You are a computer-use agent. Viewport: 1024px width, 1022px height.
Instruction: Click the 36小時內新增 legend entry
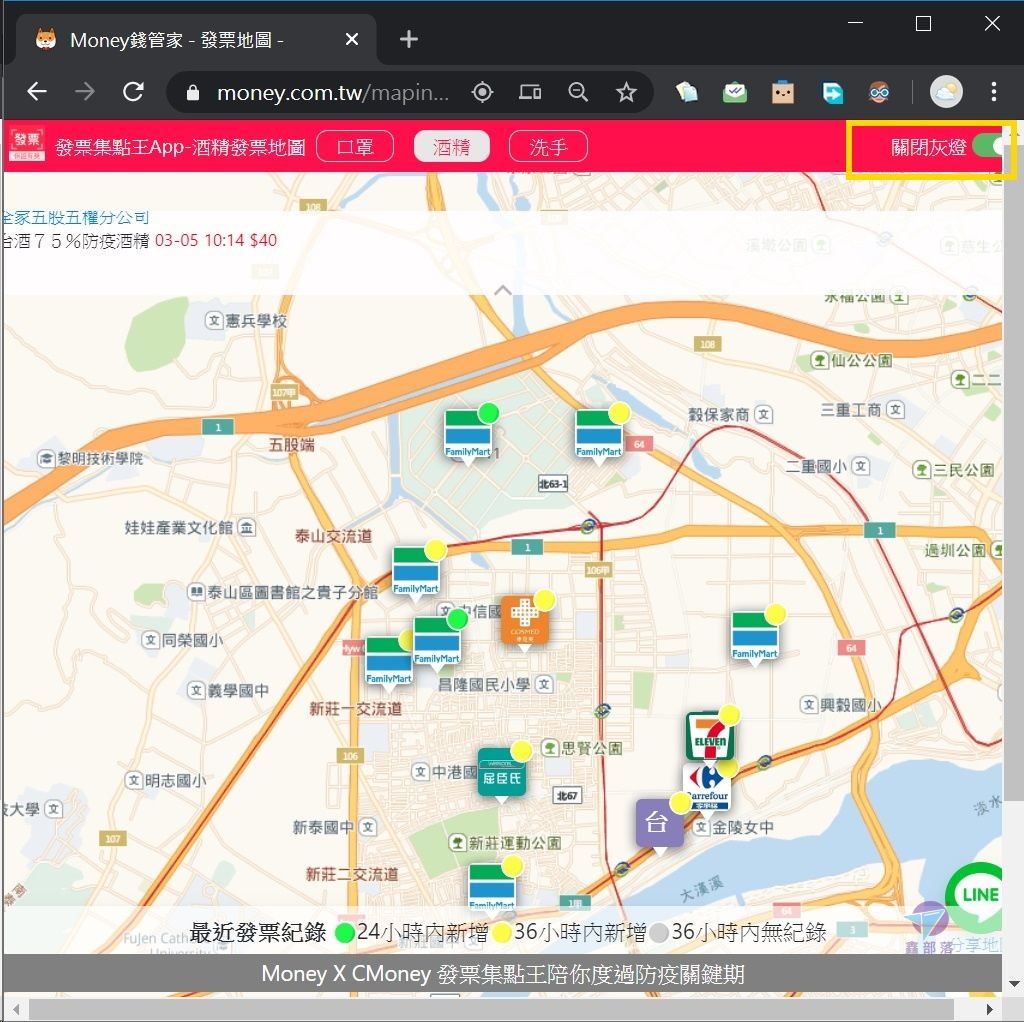(568, 932)
